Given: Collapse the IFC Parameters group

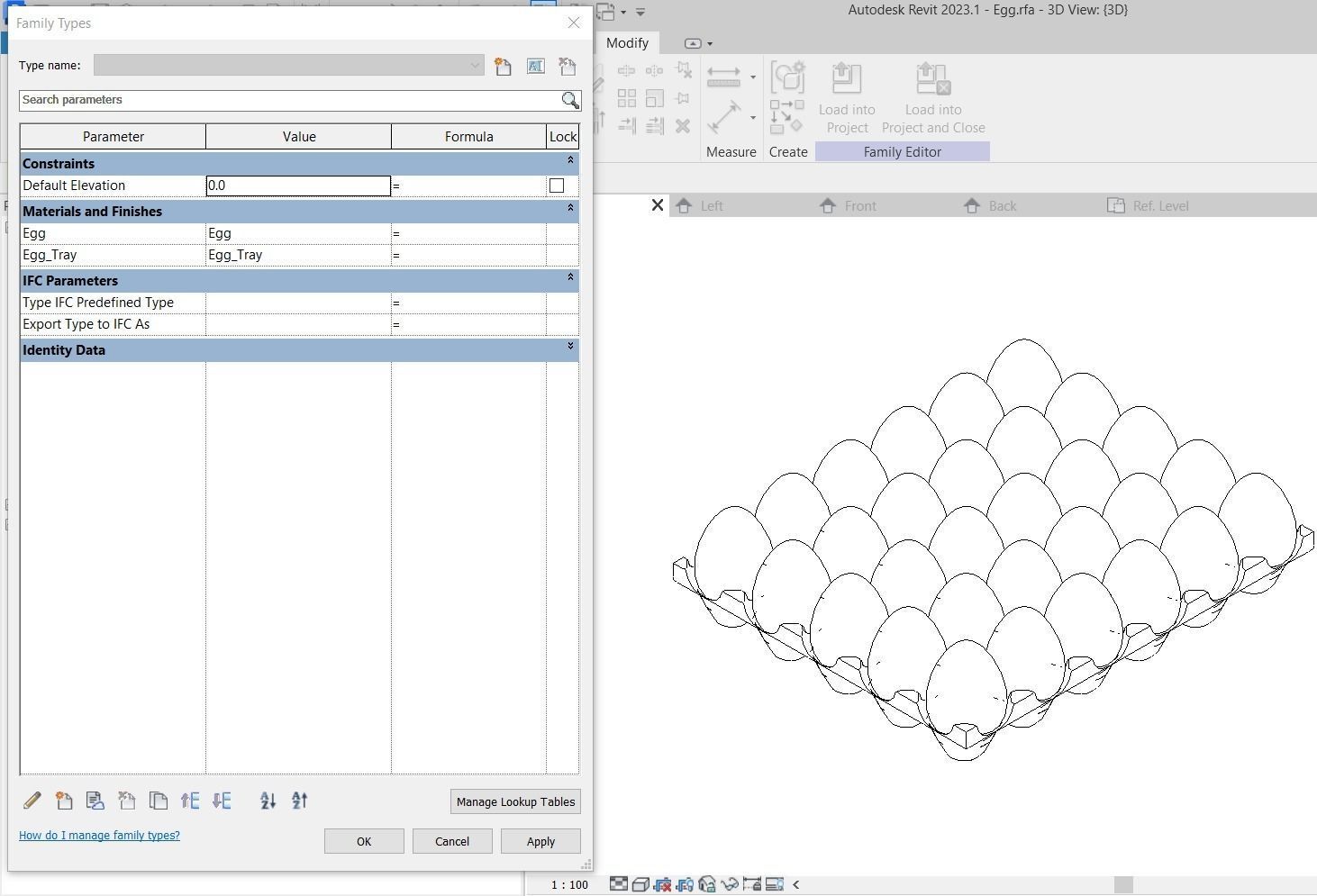Looking at the screenshot, I should point(570,277).
